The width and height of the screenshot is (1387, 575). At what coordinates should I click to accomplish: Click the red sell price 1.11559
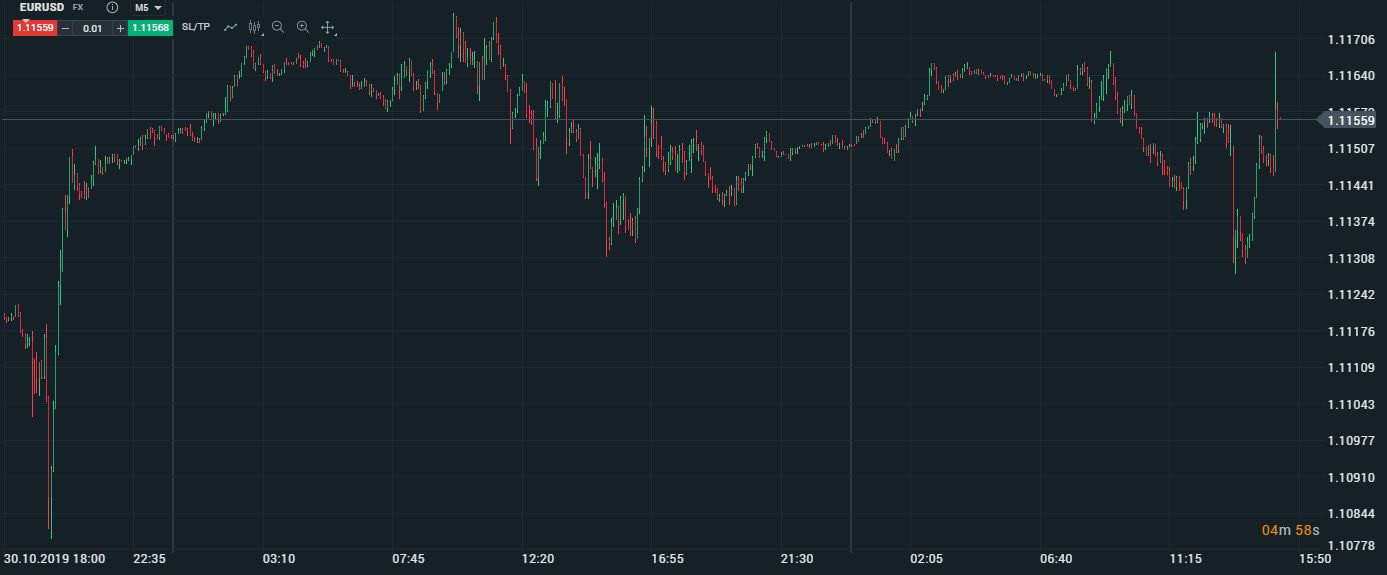coord(34,28)
